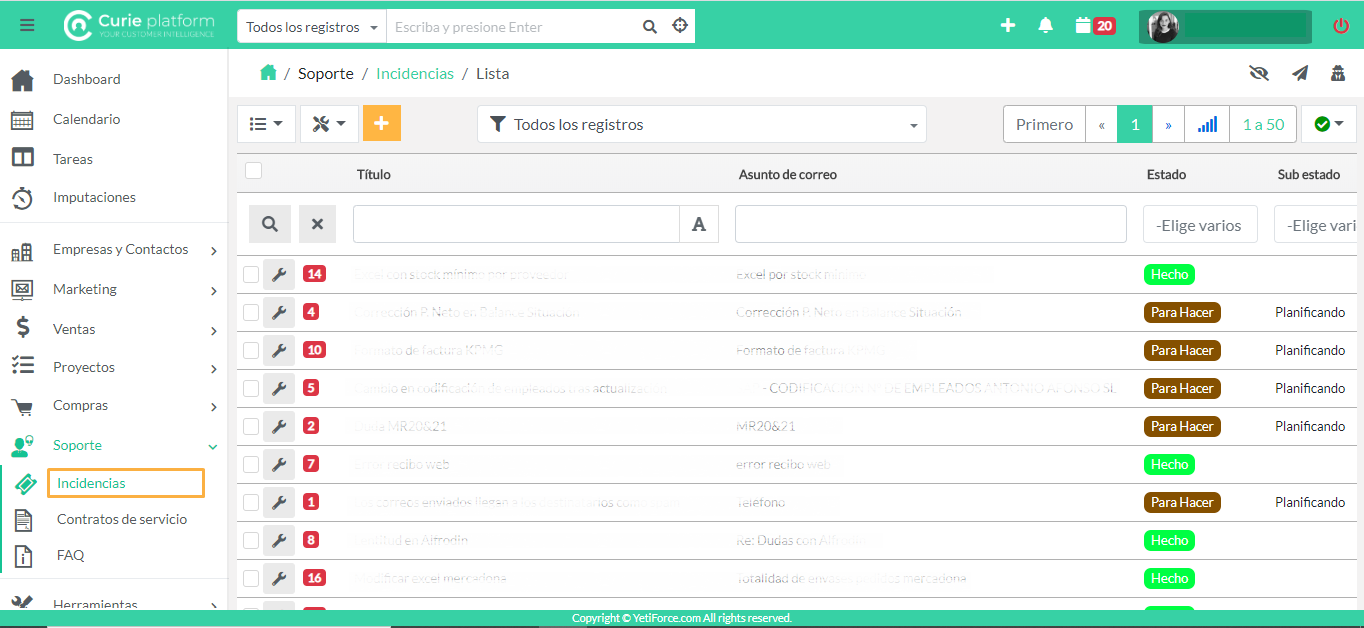Image resolution: width=1364 pixels, height=628 pixels.
Task: Click the green Hecho status label in first row
Action: pos(1169,275)
